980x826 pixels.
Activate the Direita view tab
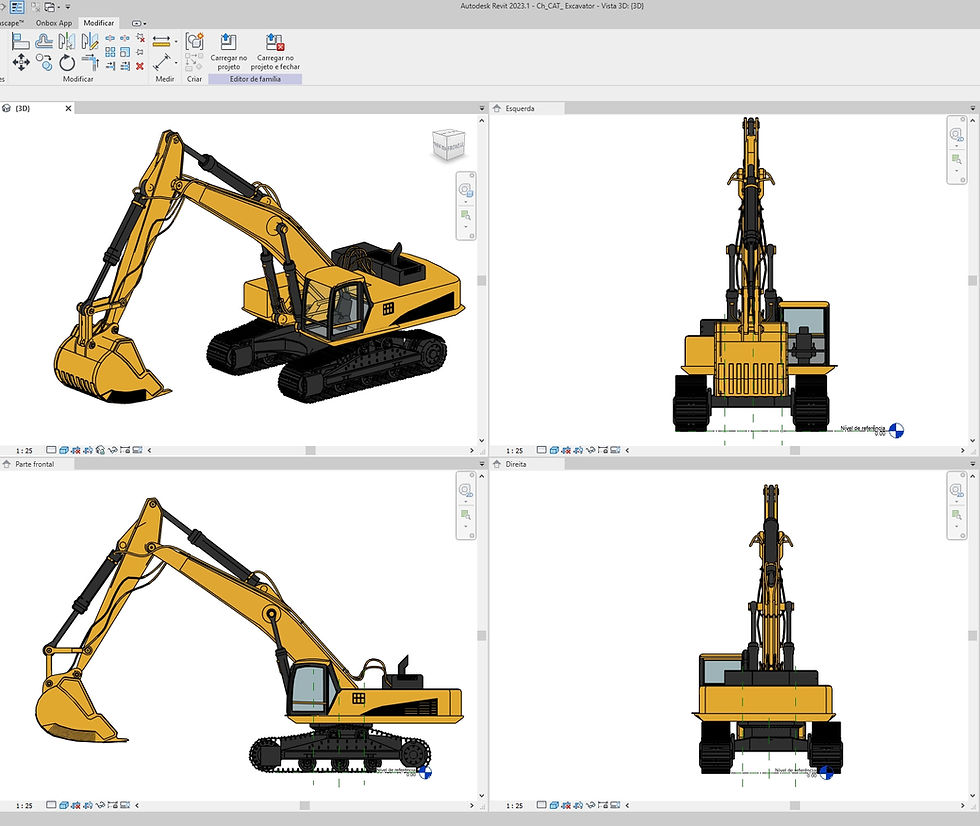coord(516,464)
